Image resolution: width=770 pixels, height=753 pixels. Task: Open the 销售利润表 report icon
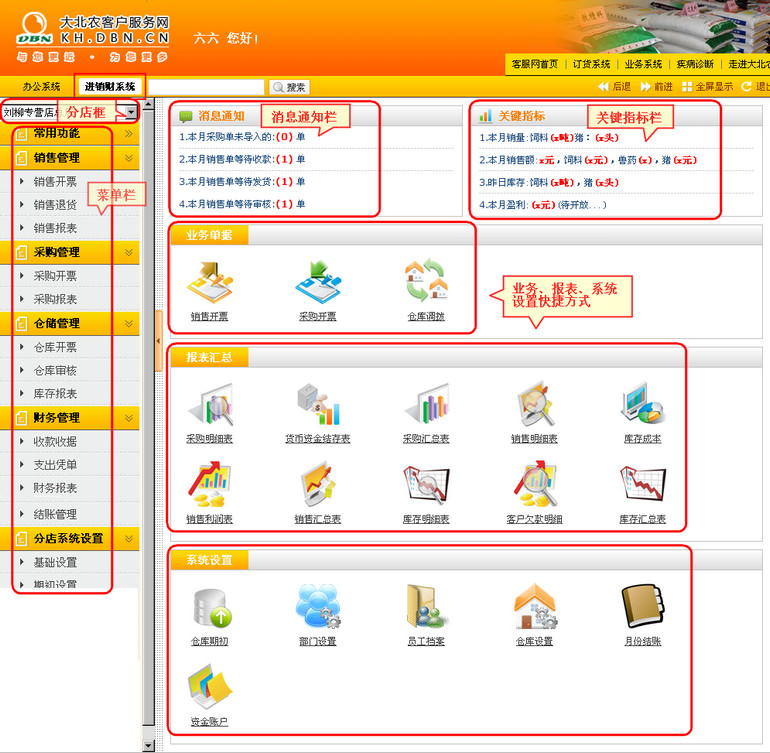click(209, 485)
